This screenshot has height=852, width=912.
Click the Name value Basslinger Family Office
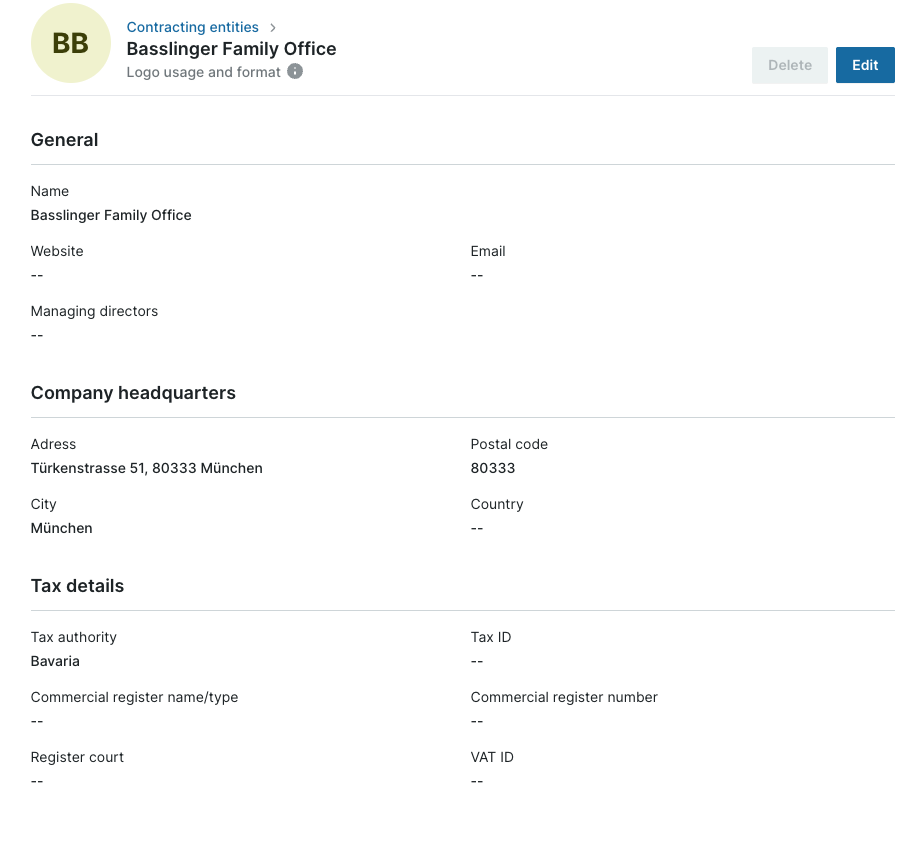point(111,215)
